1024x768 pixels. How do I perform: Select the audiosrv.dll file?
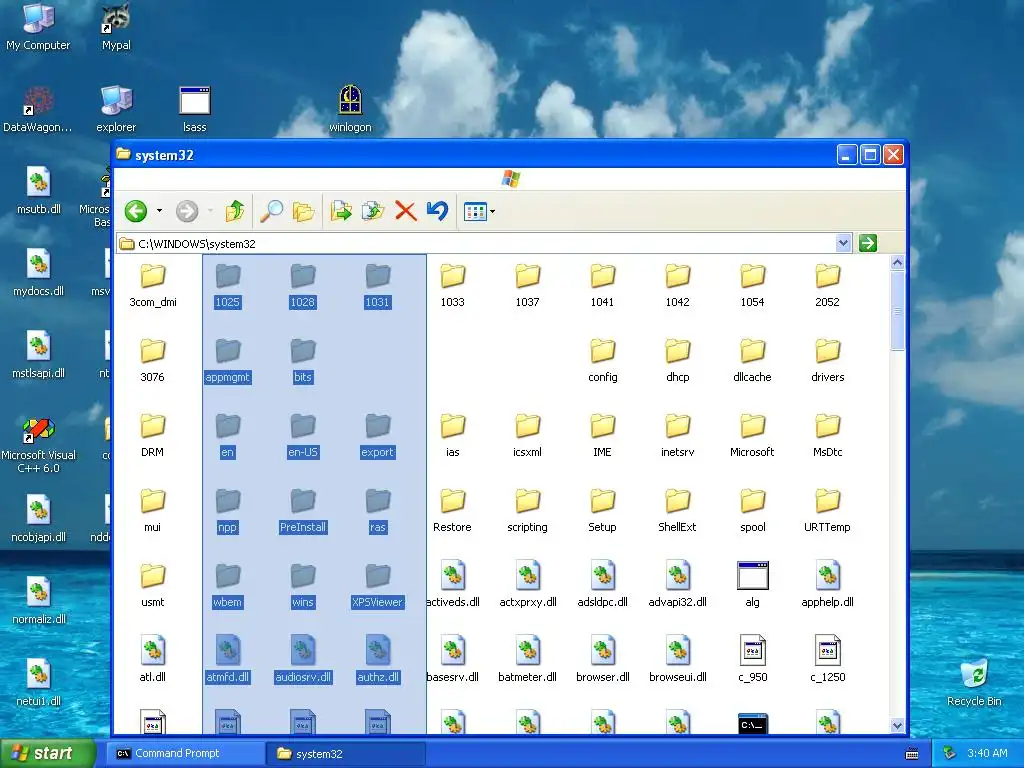click(303, 658)
